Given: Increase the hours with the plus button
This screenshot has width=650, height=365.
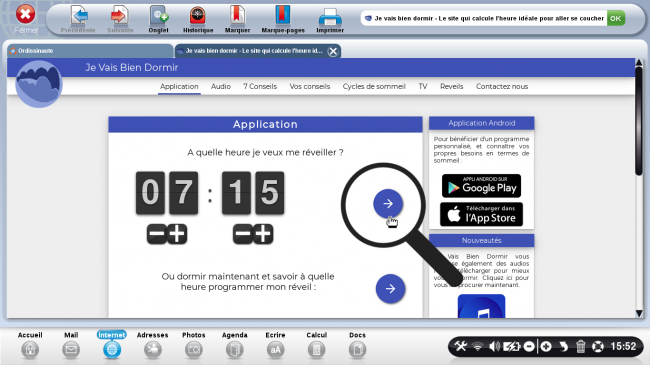Looking at the screenshot, I should coord(177,234).
